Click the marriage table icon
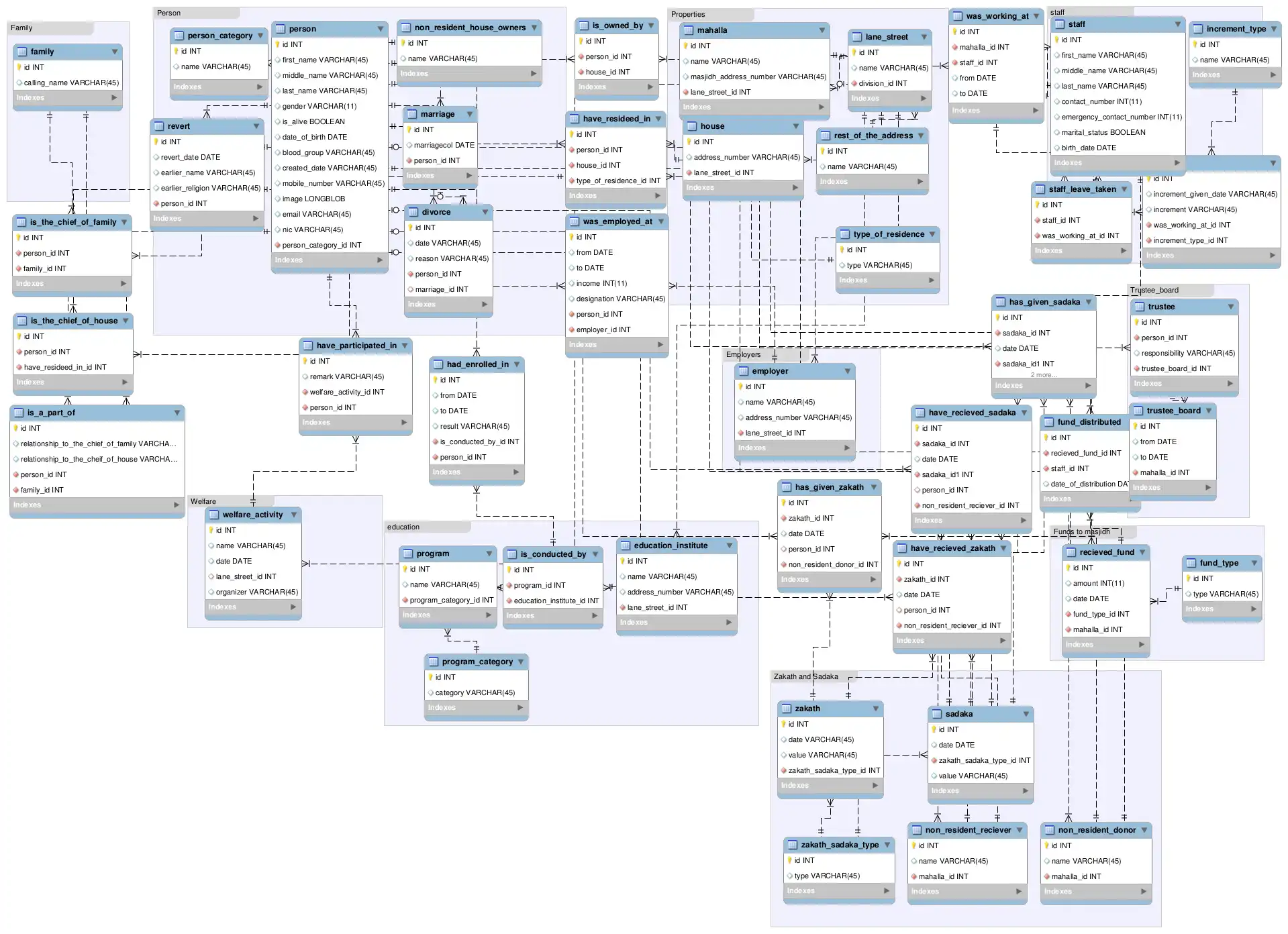Screen dimensions: 1288x934 coord(413,114)
